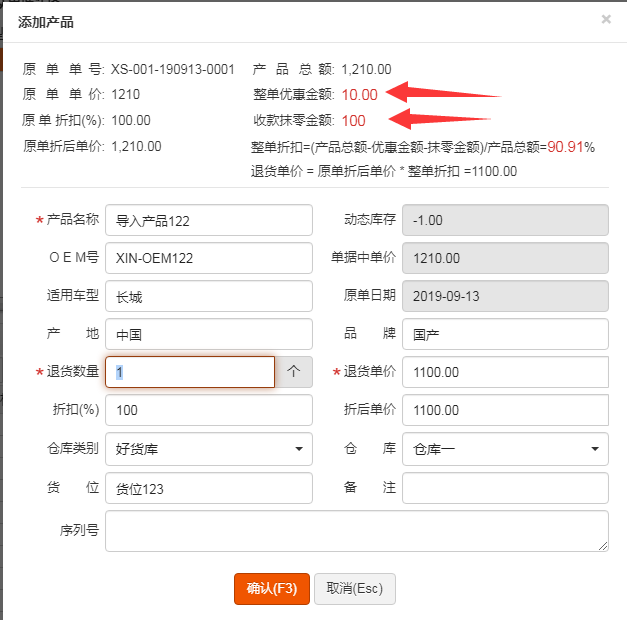This screenshot has height=620, width=627.
Task: Click the 取消(Esc) cancel button
Action: pos(355,589)
